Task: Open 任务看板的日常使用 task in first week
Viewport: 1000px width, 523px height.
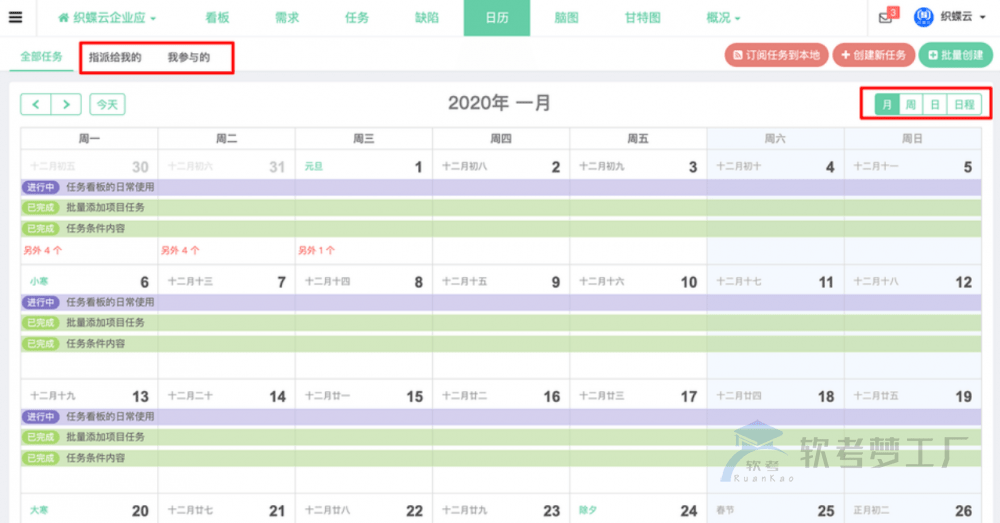Action: pyautogui.click(x=501, y=187)
